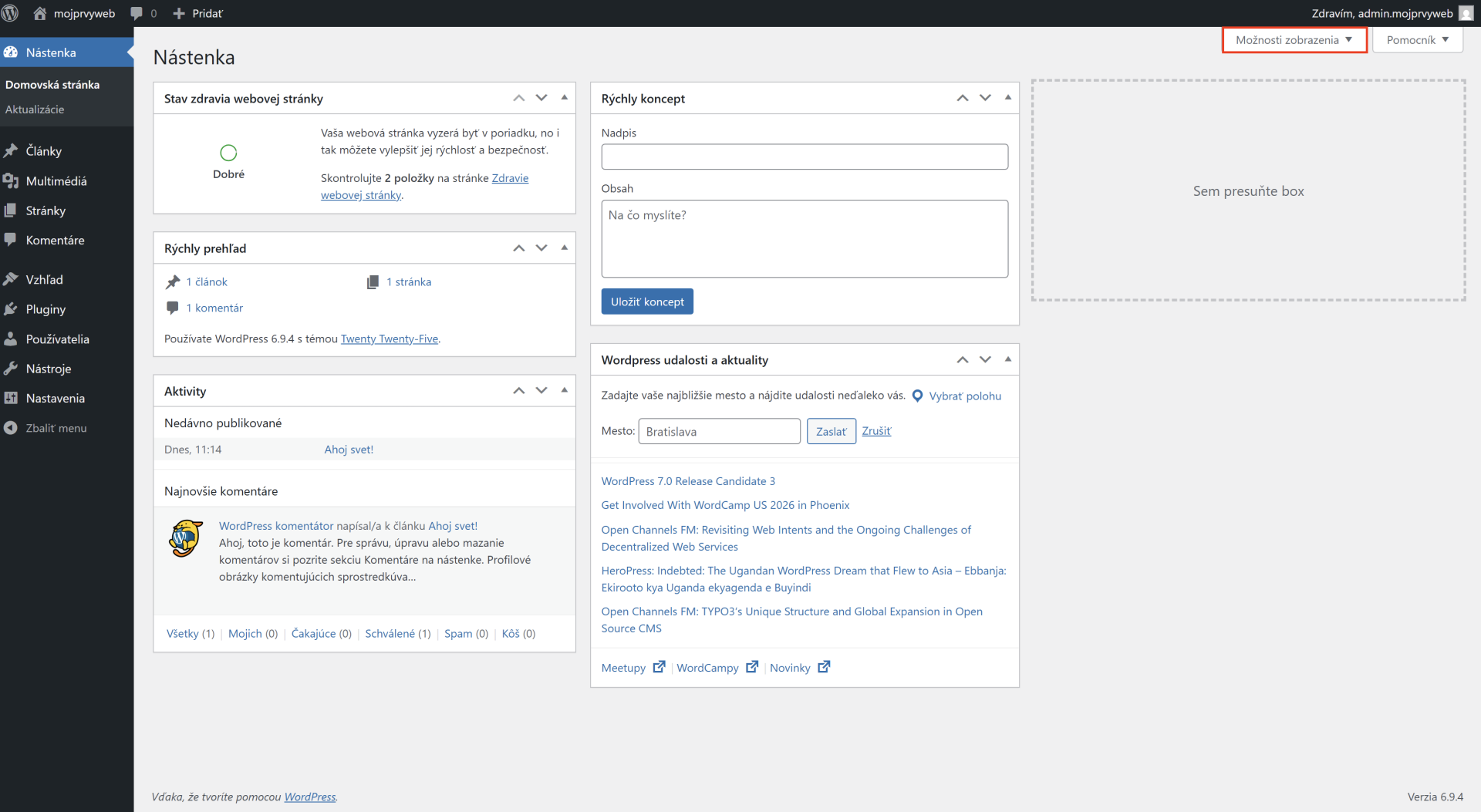Toggle Rýchly koncept panel
The image size is (1481, 812).
(x=1008, y=98)
